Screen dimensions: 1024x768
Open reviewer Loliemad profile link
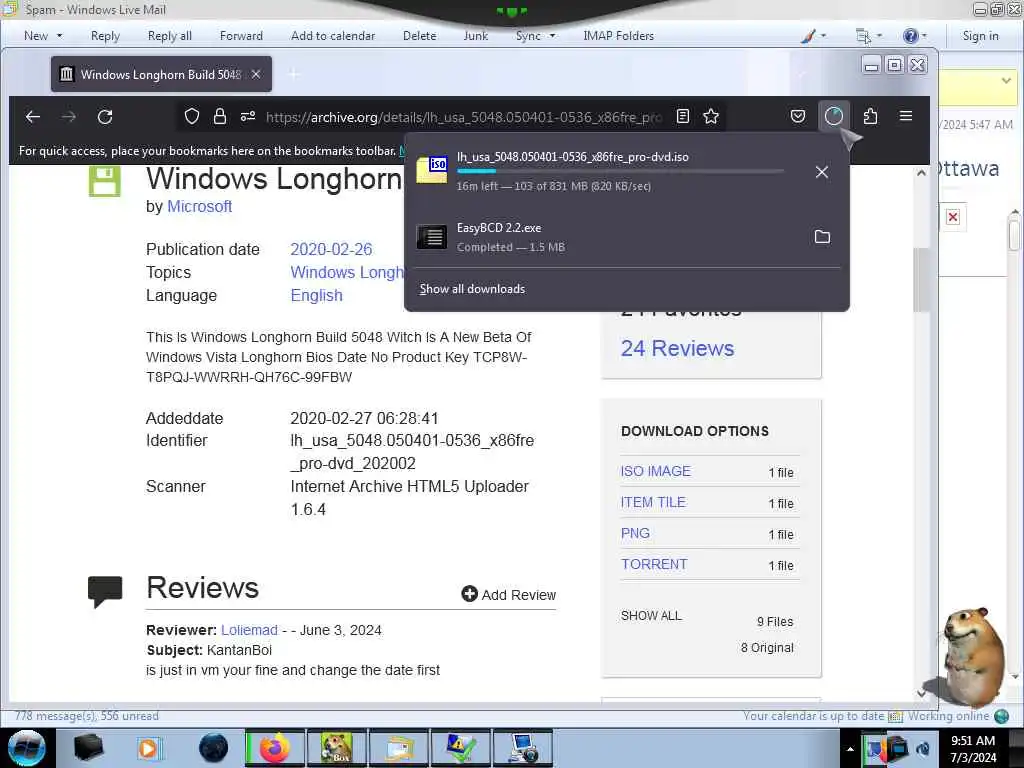tap(249, 630)
